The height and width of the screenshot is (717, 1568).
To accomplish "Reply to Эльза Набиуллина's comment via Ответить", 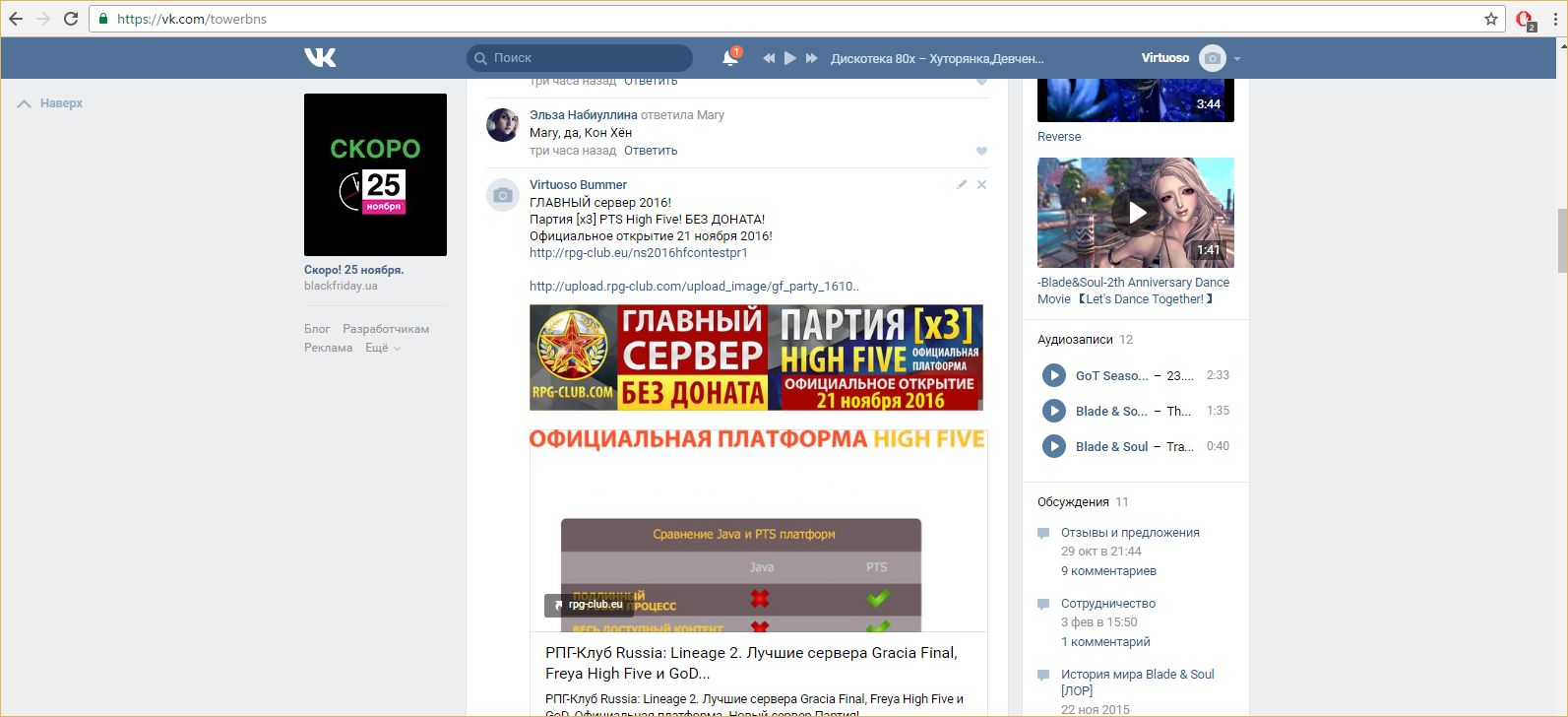I will point(651,151).
